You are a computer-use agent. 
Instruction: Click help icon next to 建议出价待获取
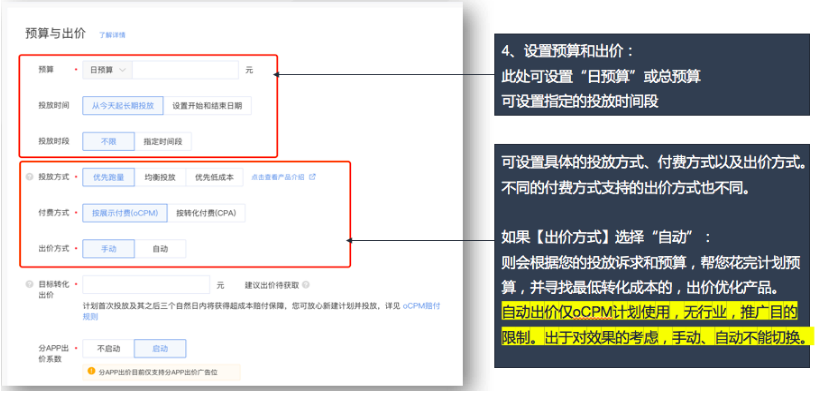pyautogui.click(x=305, y=285)
